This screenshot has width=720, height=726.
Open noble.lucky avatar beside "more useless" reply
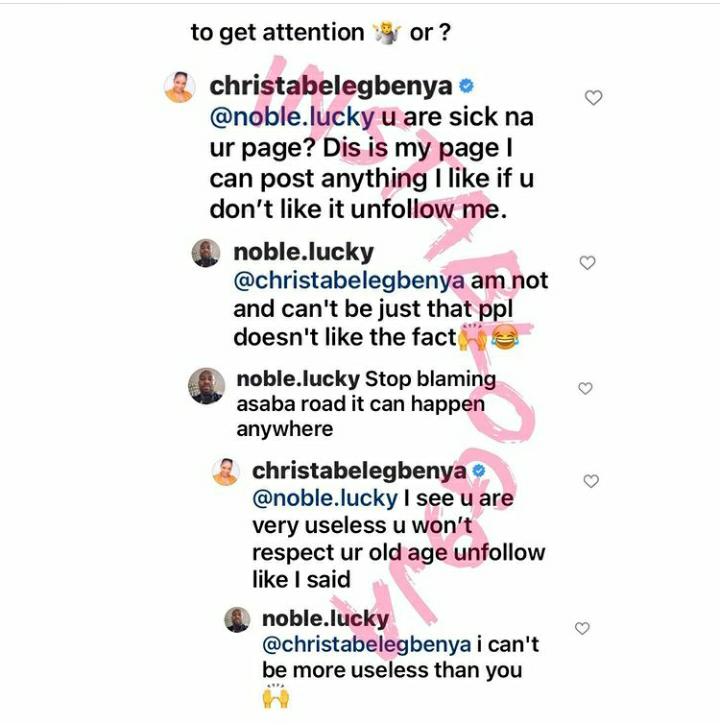(x=237, y=620)
